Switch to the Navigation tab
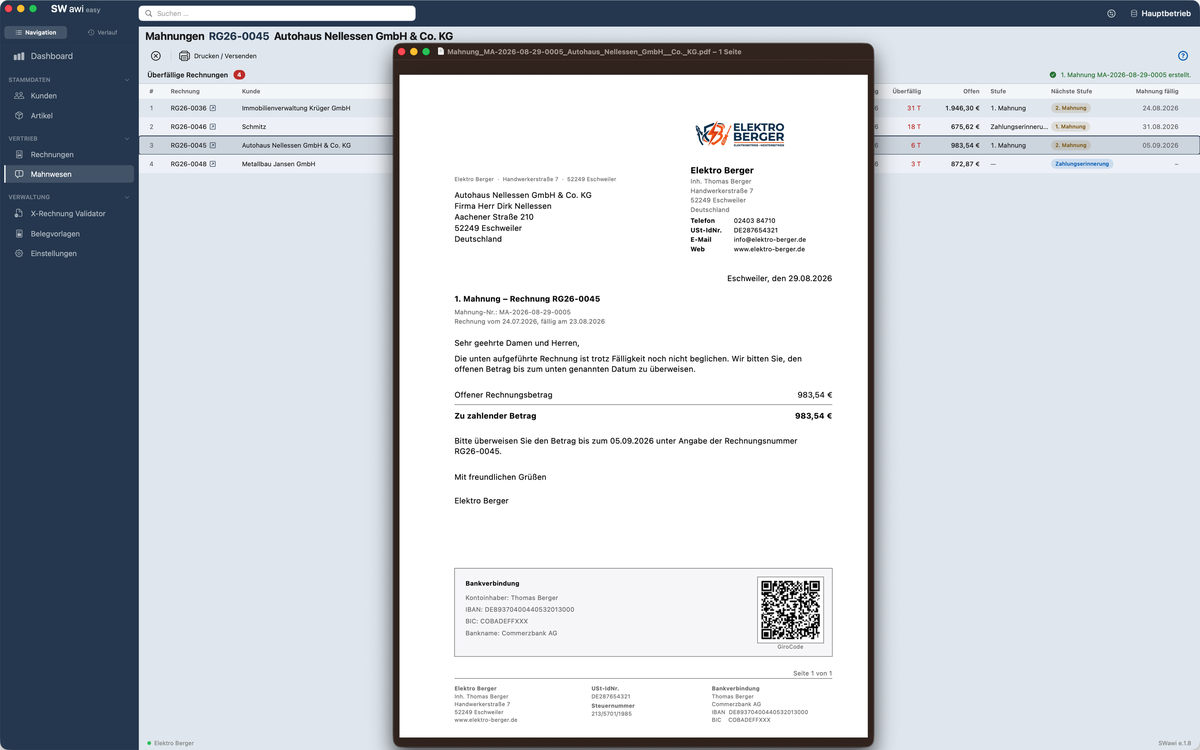Screen dimensions: 1200x750 [36, 32]
